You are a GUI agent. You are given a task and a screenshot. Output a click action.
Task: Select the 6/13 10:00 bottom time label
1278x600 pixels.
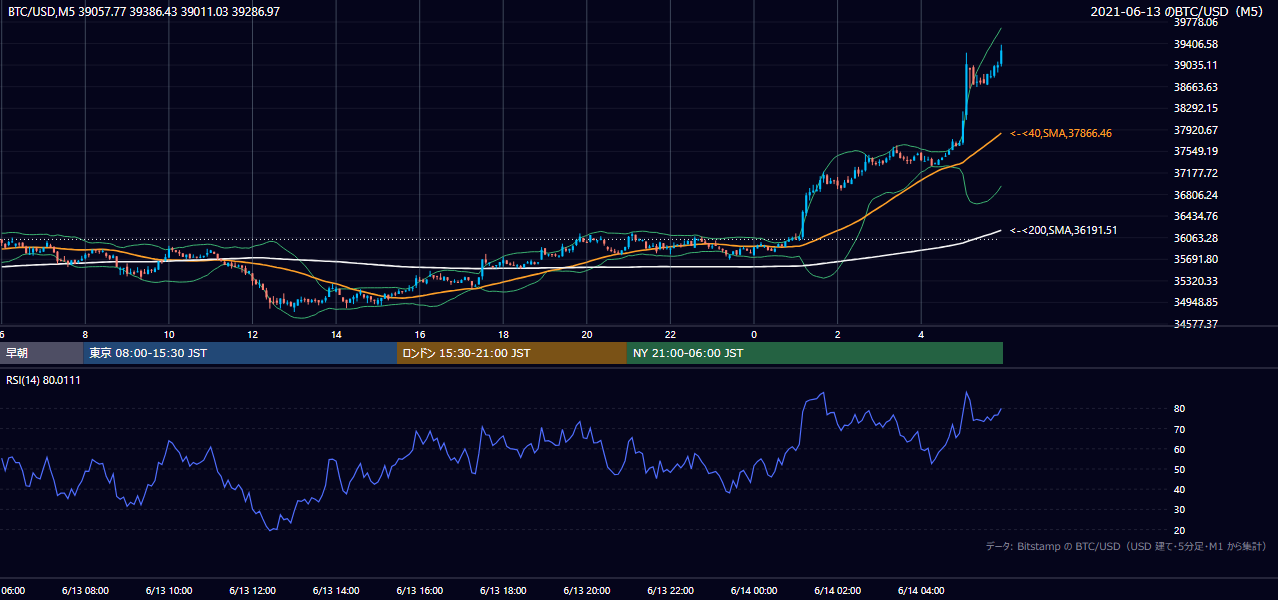168,591
